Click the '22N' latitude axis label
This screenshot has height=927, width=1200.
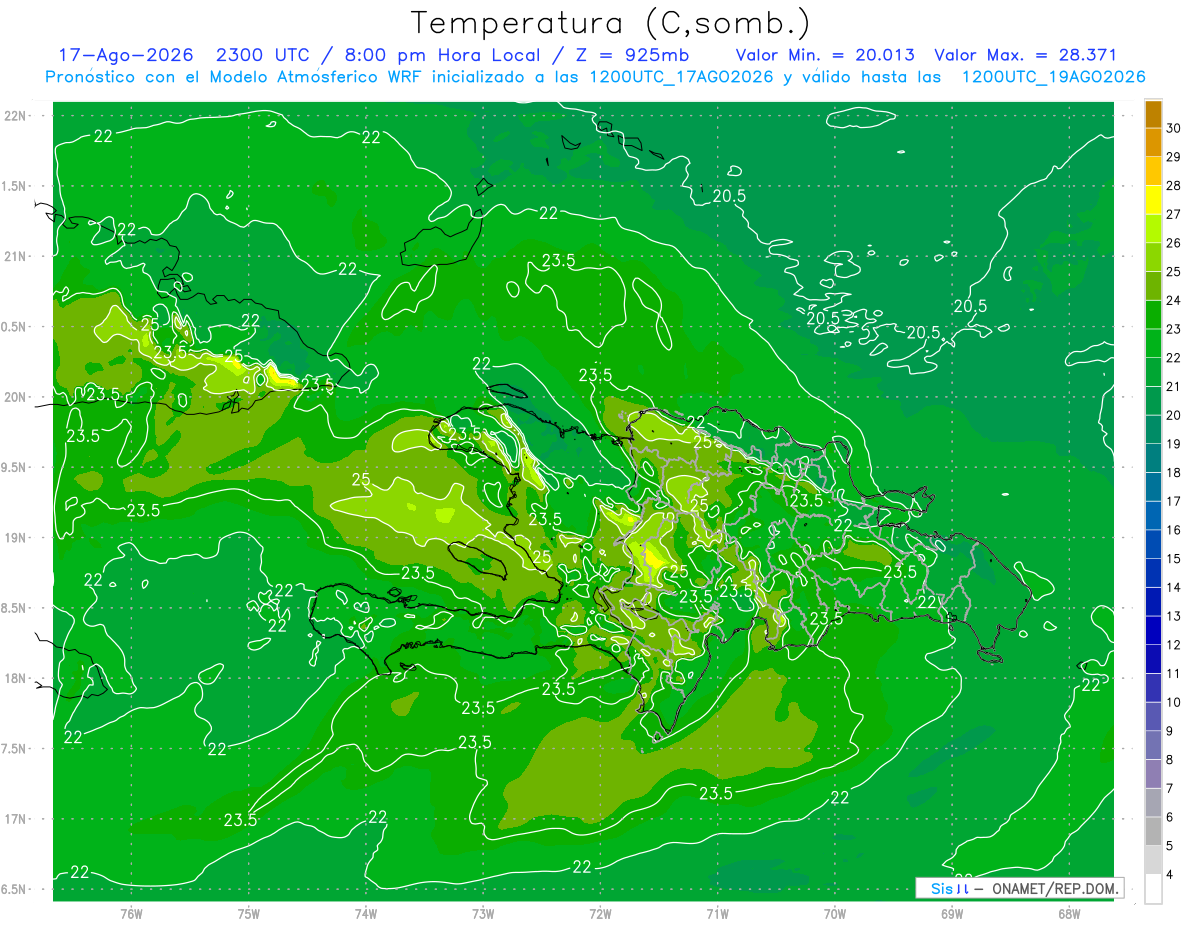click(14, 116)
